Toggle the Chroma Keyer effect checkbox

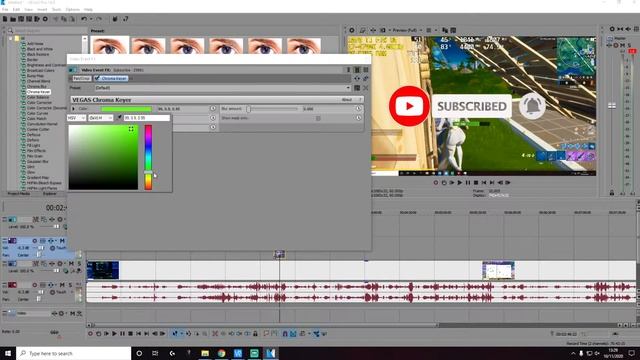(97, 78)
